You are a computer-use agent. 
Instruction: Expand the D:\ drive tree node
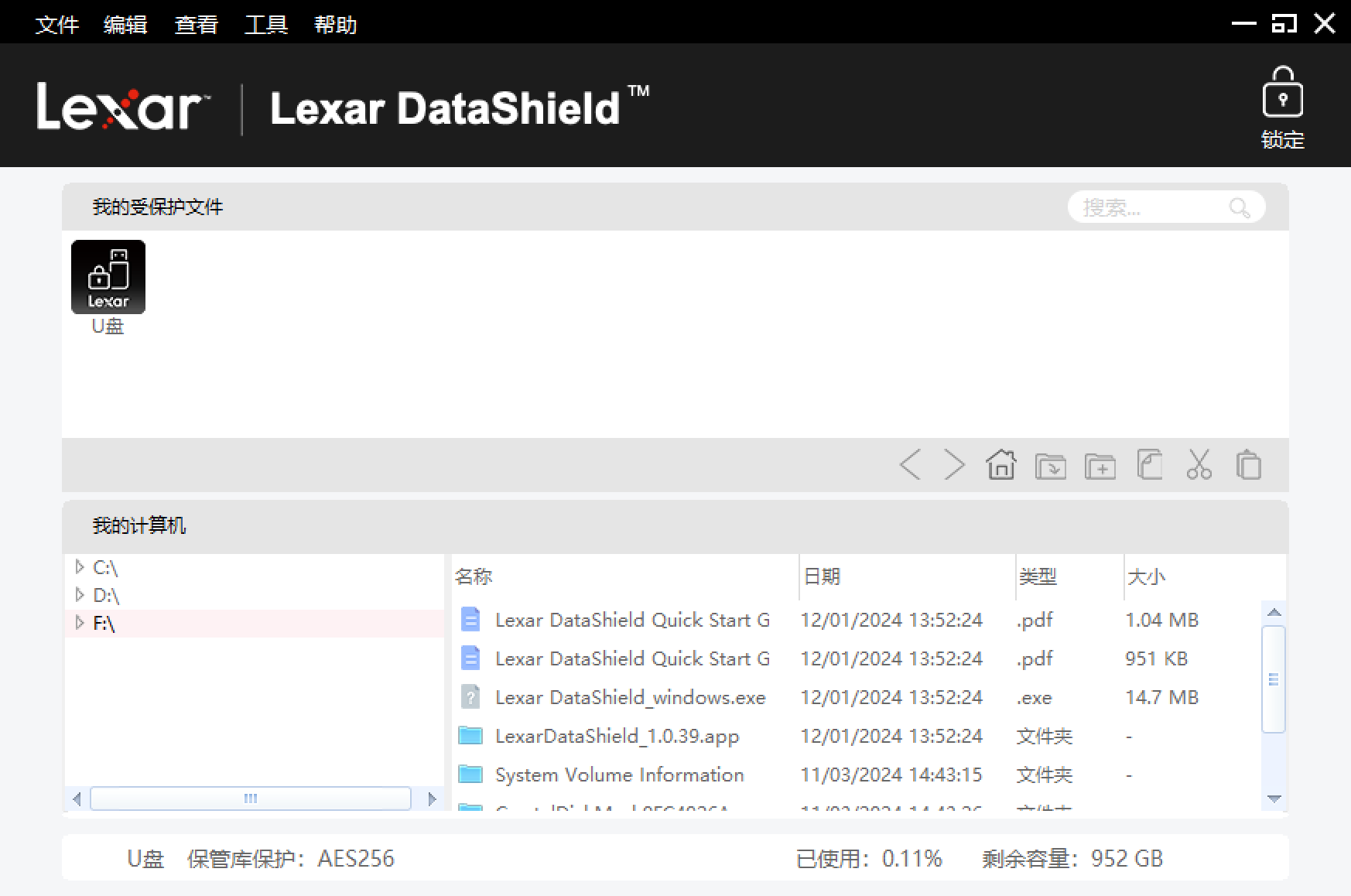pos(80,595)
